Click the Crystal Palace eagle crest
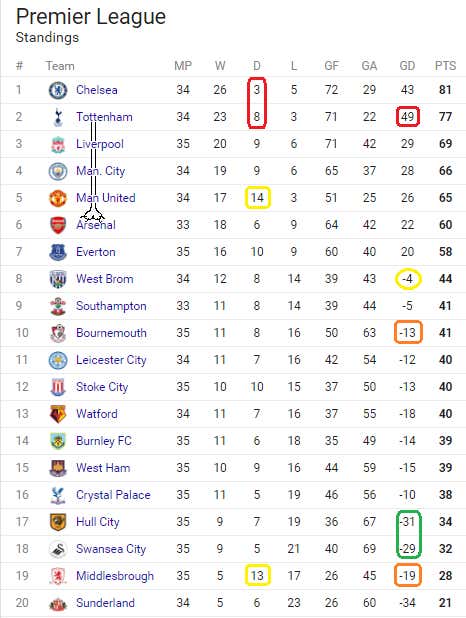The height and width of the screenshot is (618, 466). [x=58, y=495]
